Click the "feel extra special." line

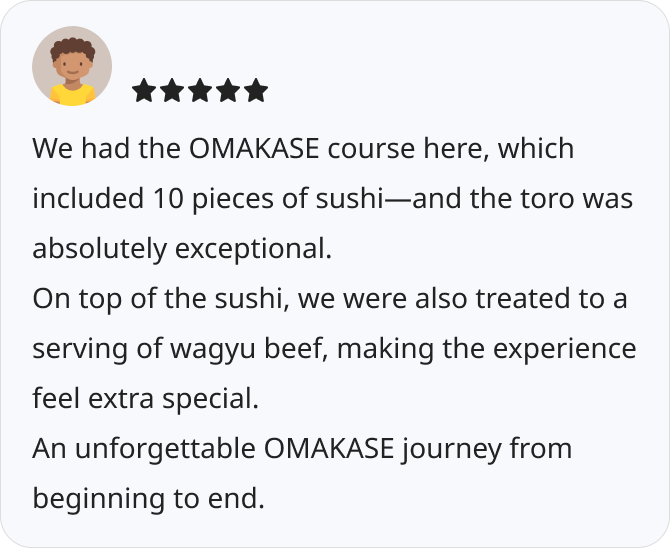coord(145,399)
